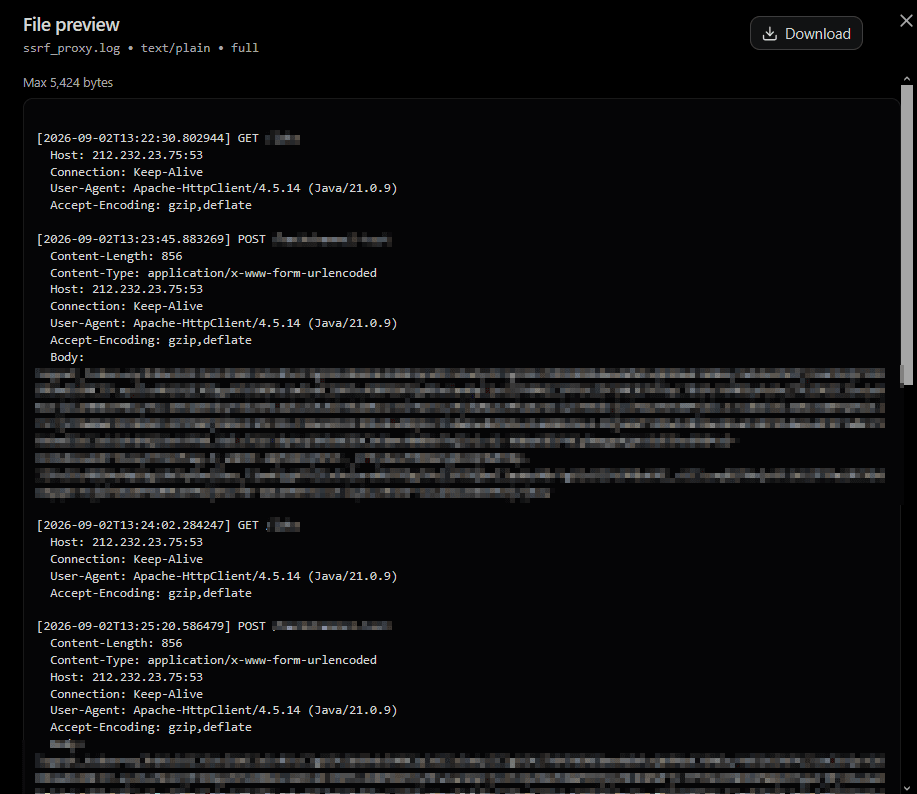The image size is (917, 794).
Task: Click the blurred Body content of first POST
Action: pos(460,434)
